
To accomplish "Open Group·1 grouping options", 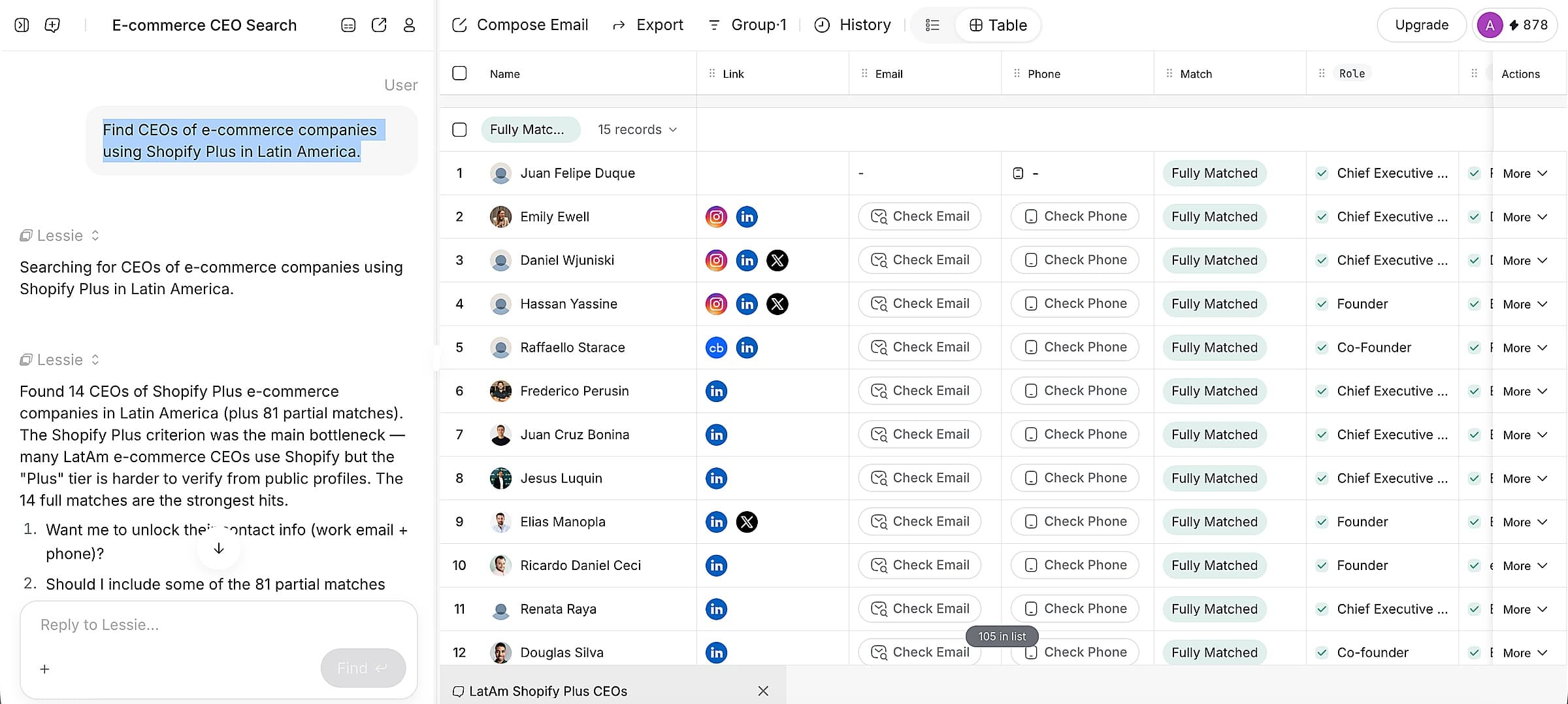I will point(747,25).
